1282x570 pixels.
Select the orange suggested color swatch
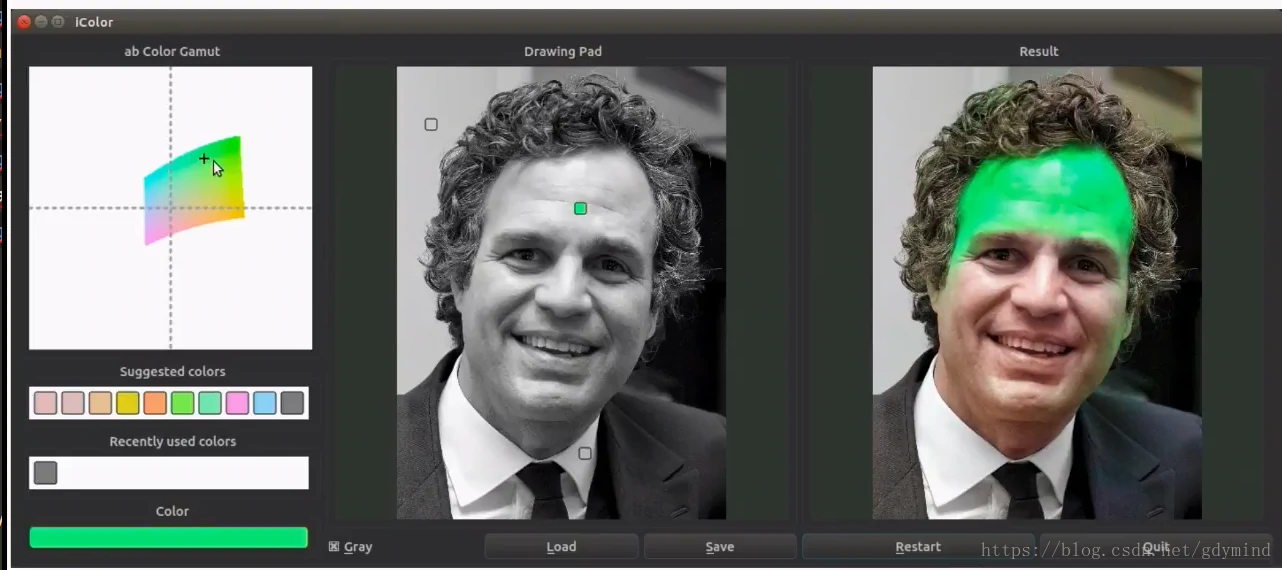click(x=154, y=403)
